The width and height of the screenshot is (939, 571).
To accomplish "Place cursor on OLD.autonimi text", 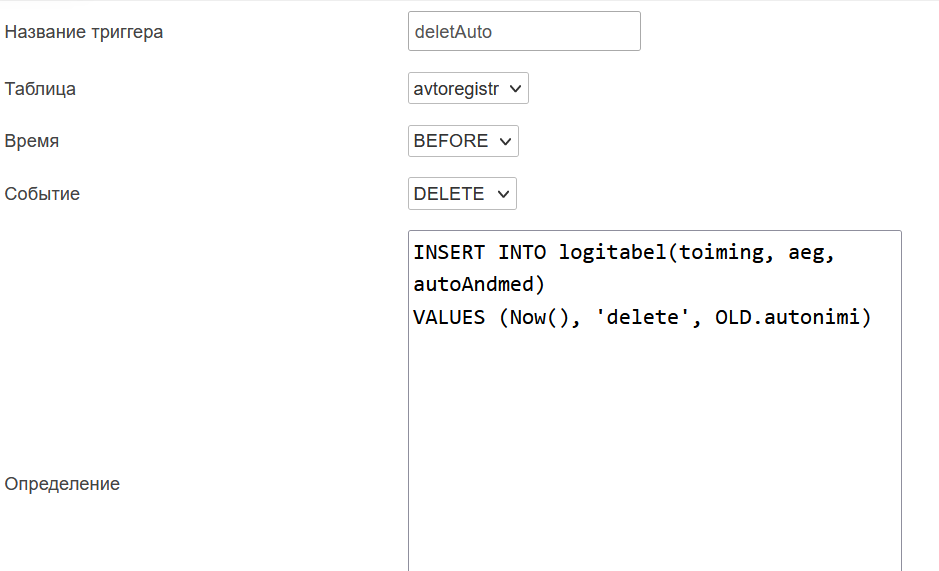I will [x=787, y=317].
